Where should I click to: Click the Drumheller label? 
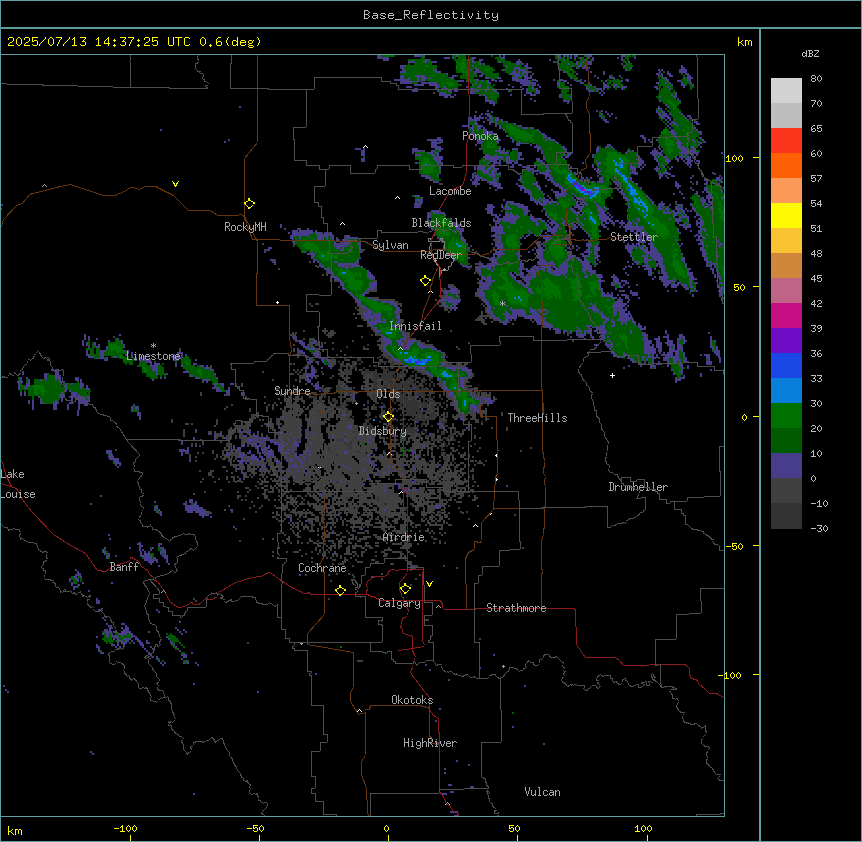[638, 487]
